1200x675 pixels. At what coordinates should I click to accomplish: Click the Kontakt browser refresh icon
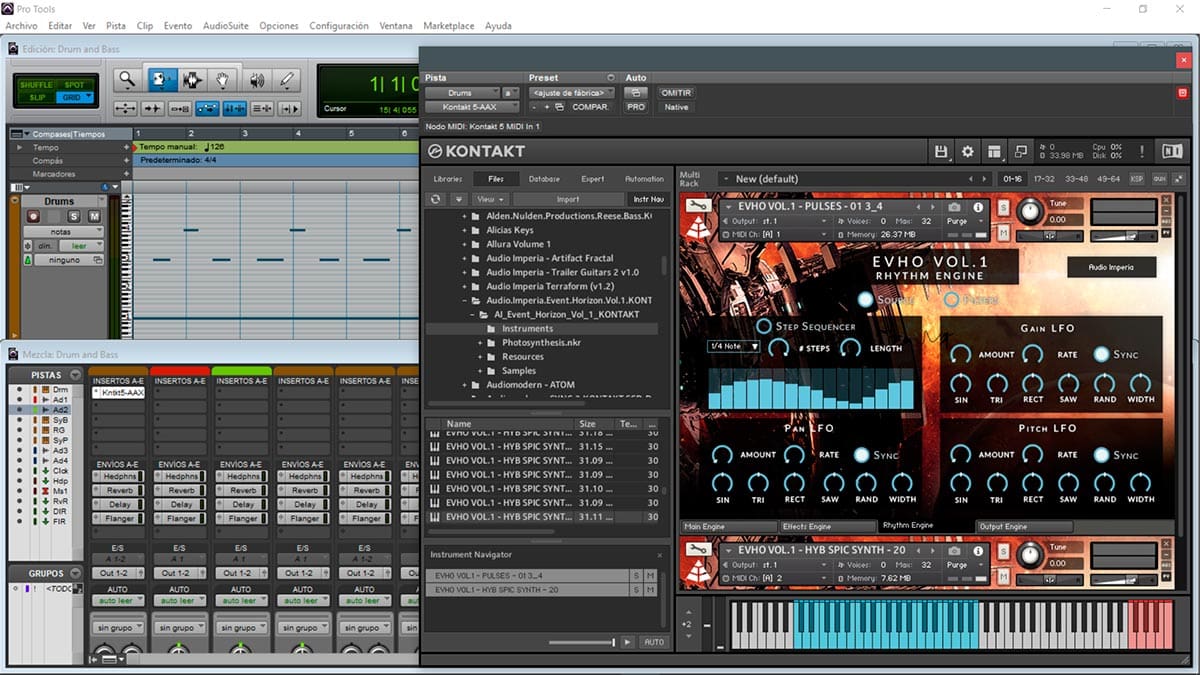(436, 199)
